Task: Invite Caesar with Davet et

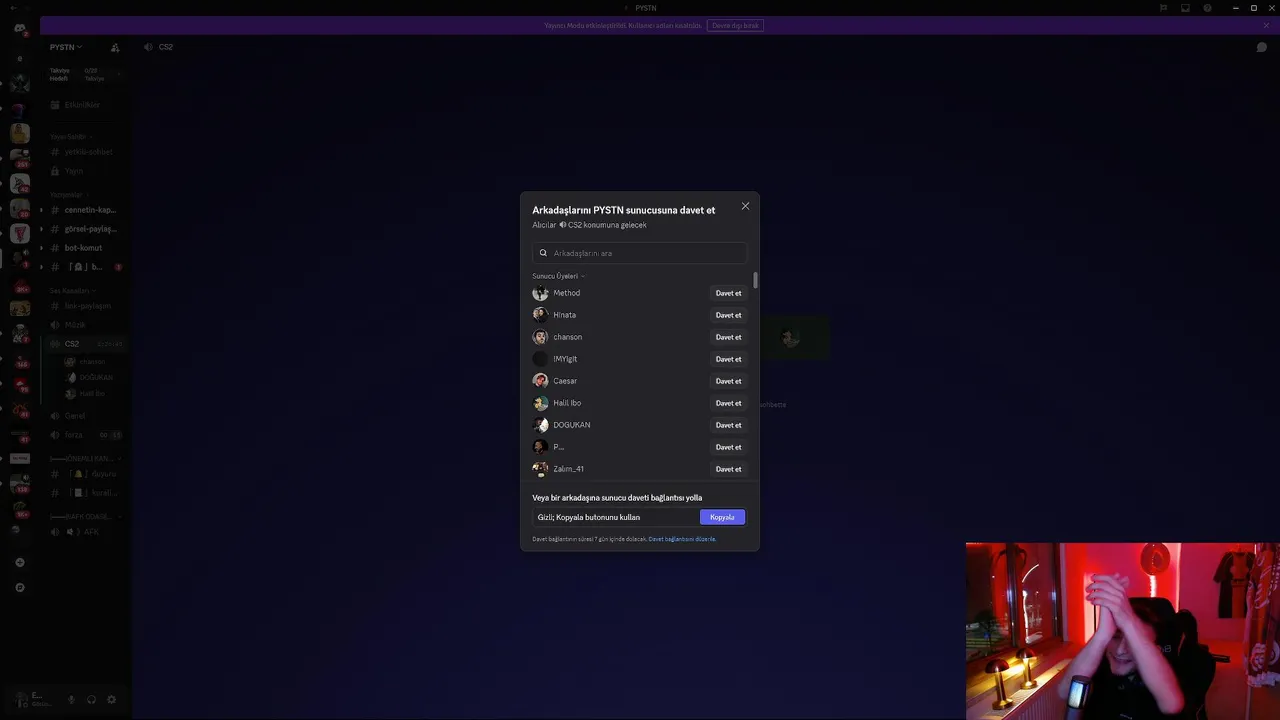Action: [728, 381]
